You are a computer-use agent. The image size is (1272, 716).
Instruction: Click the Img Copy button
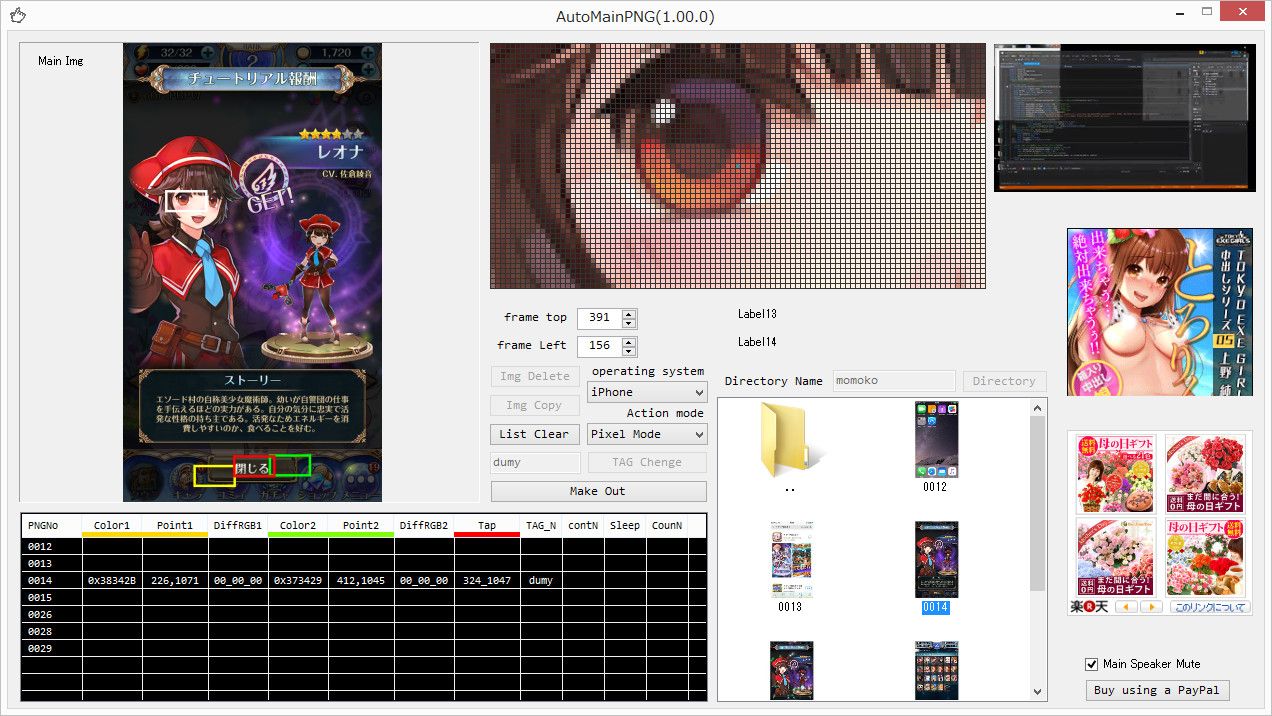pos(534,405)
